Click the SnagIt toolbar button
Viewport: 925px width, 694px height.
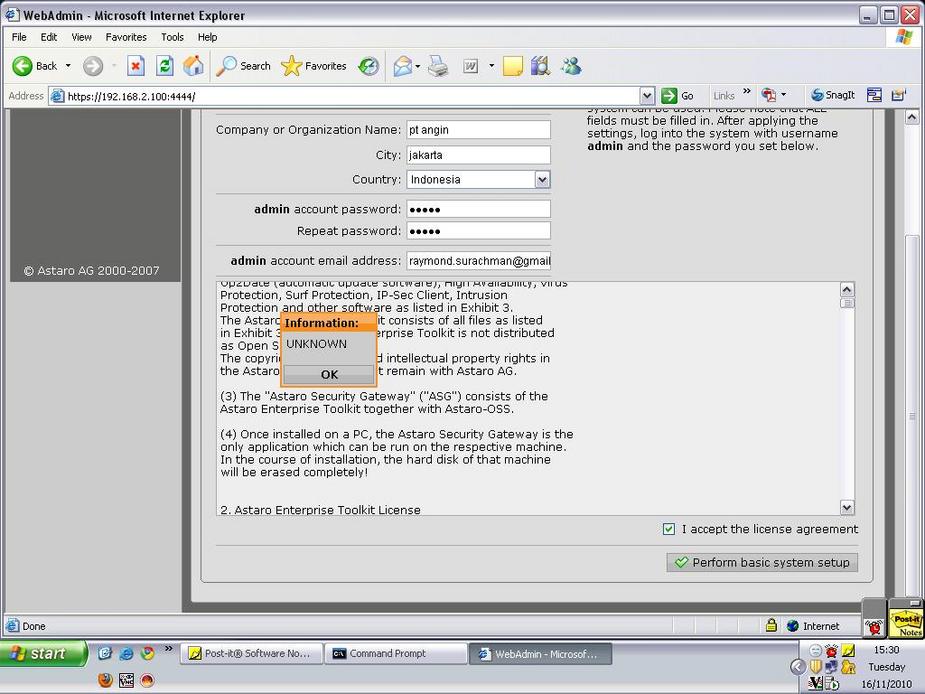[x=832, y=95]
